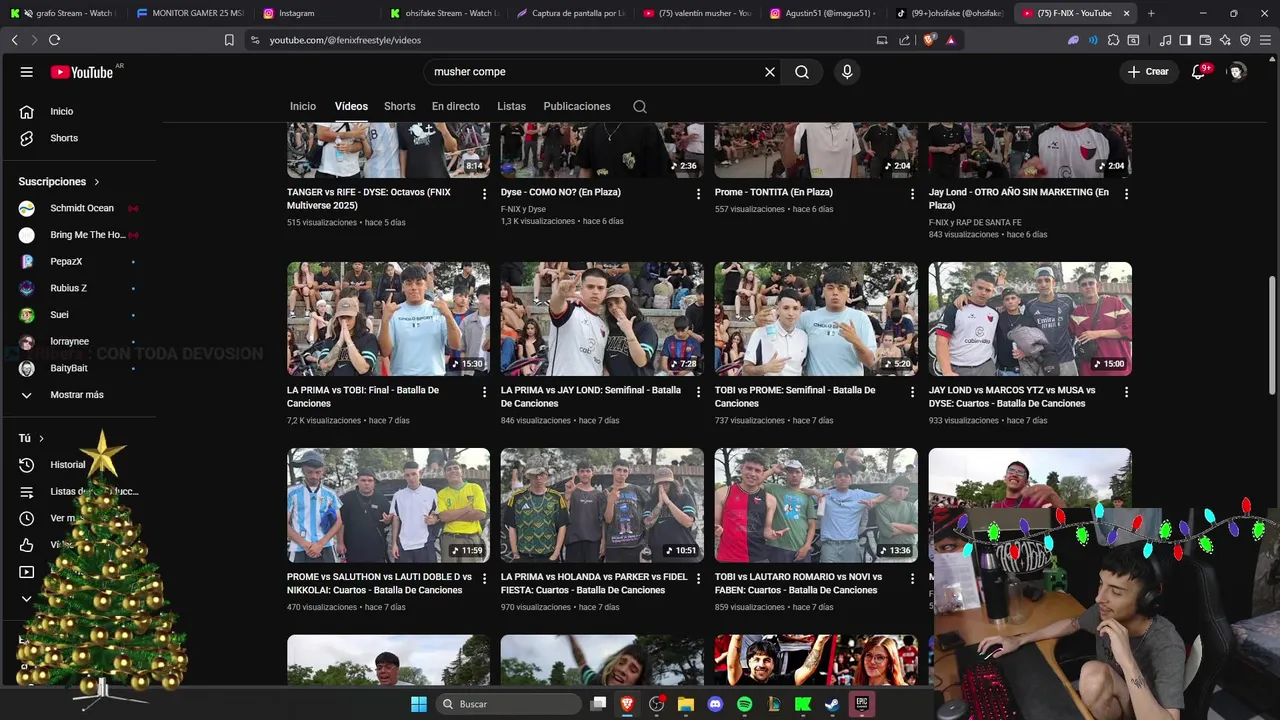
Task: Clear the search box with the X
Action: coord(770,72)
